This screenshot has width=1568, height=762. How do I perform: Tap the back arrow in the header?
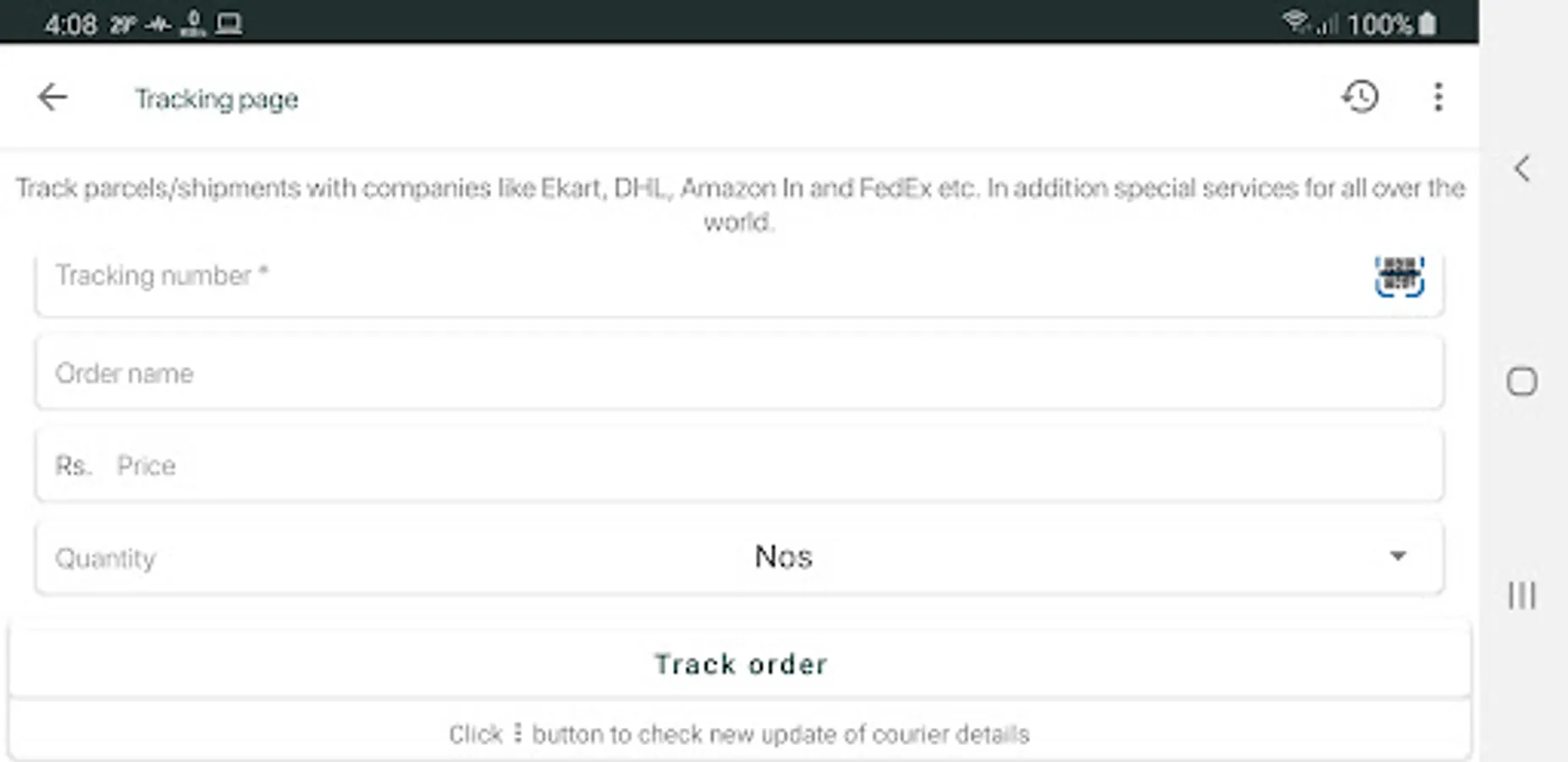52,97
